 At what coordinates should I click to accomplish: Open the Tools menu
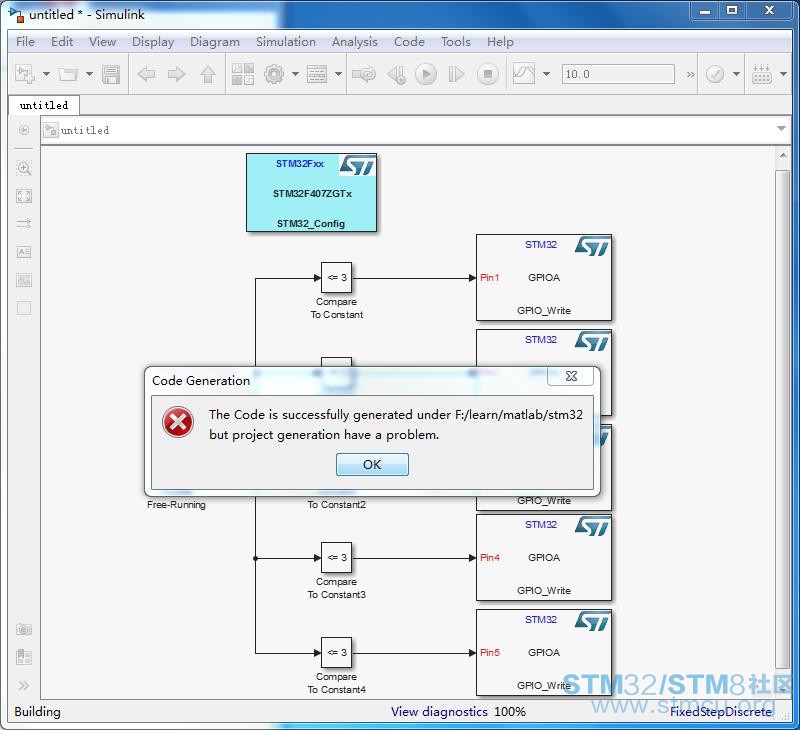[x=456, y=42]
